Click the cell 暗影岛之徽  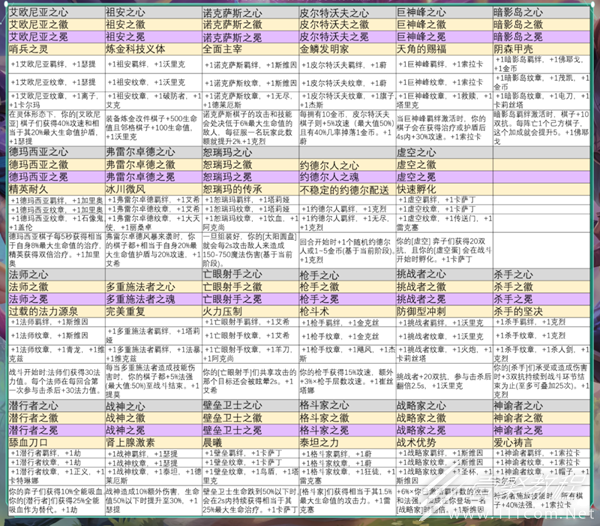tap(541, 25)
